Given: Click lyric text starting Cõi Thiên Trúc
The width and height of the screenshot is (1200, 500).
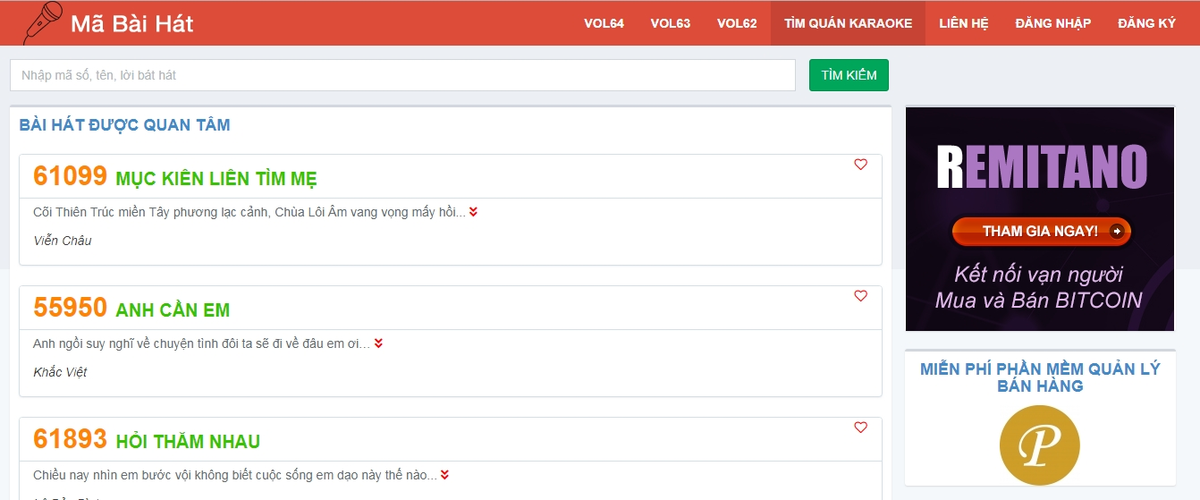Looking at the screenshot, I should 249,212.
